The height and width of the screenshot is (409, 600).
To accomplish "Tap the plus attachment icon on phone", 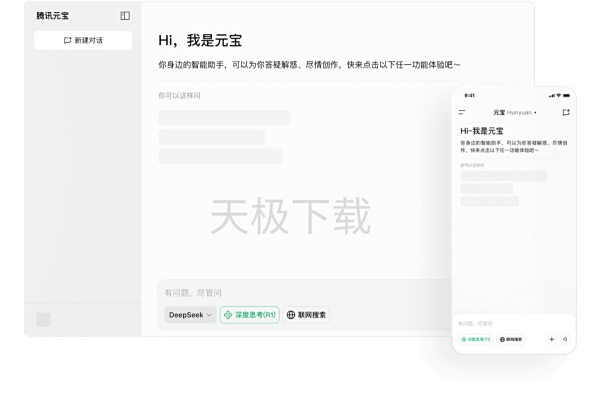I will tap(551, 339).
